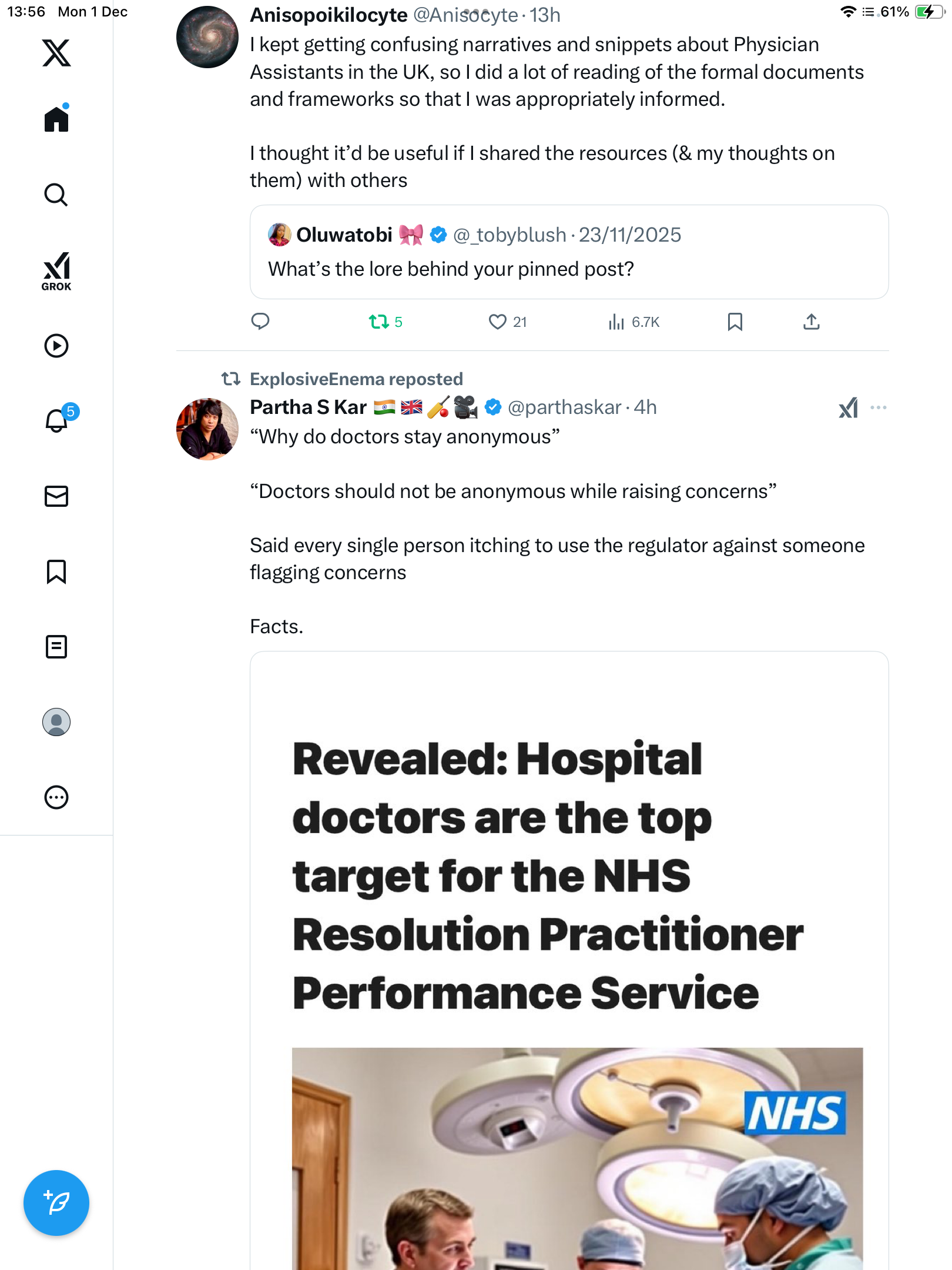Open the NHS hospital article image
The width and height of the screenshot is (952, 1270).
tap(577, 1158)
